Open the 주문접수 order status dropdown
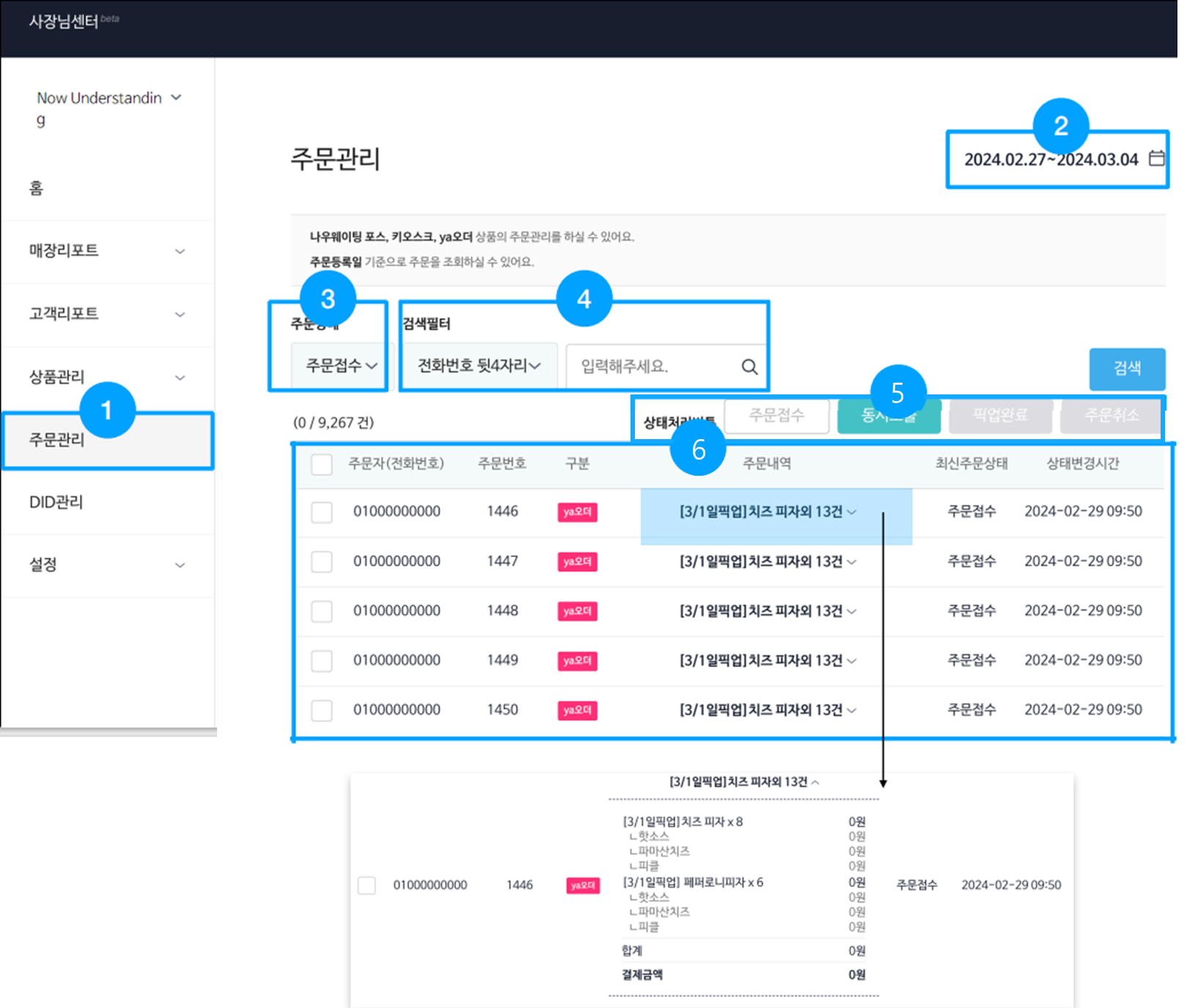 [x=340, y=366]
